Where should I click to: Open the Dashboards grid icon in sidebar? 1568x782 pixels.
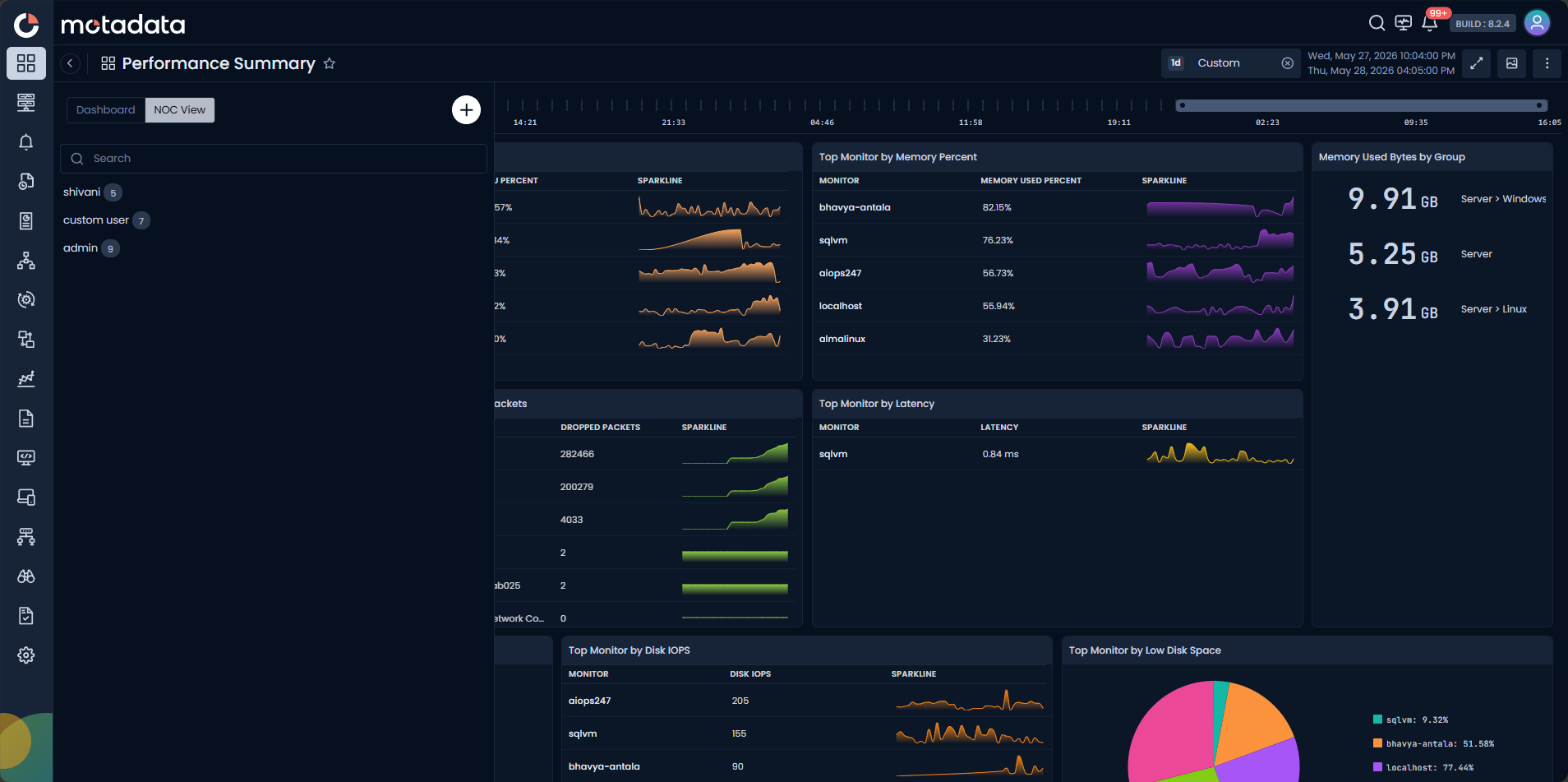coord(26,63)
